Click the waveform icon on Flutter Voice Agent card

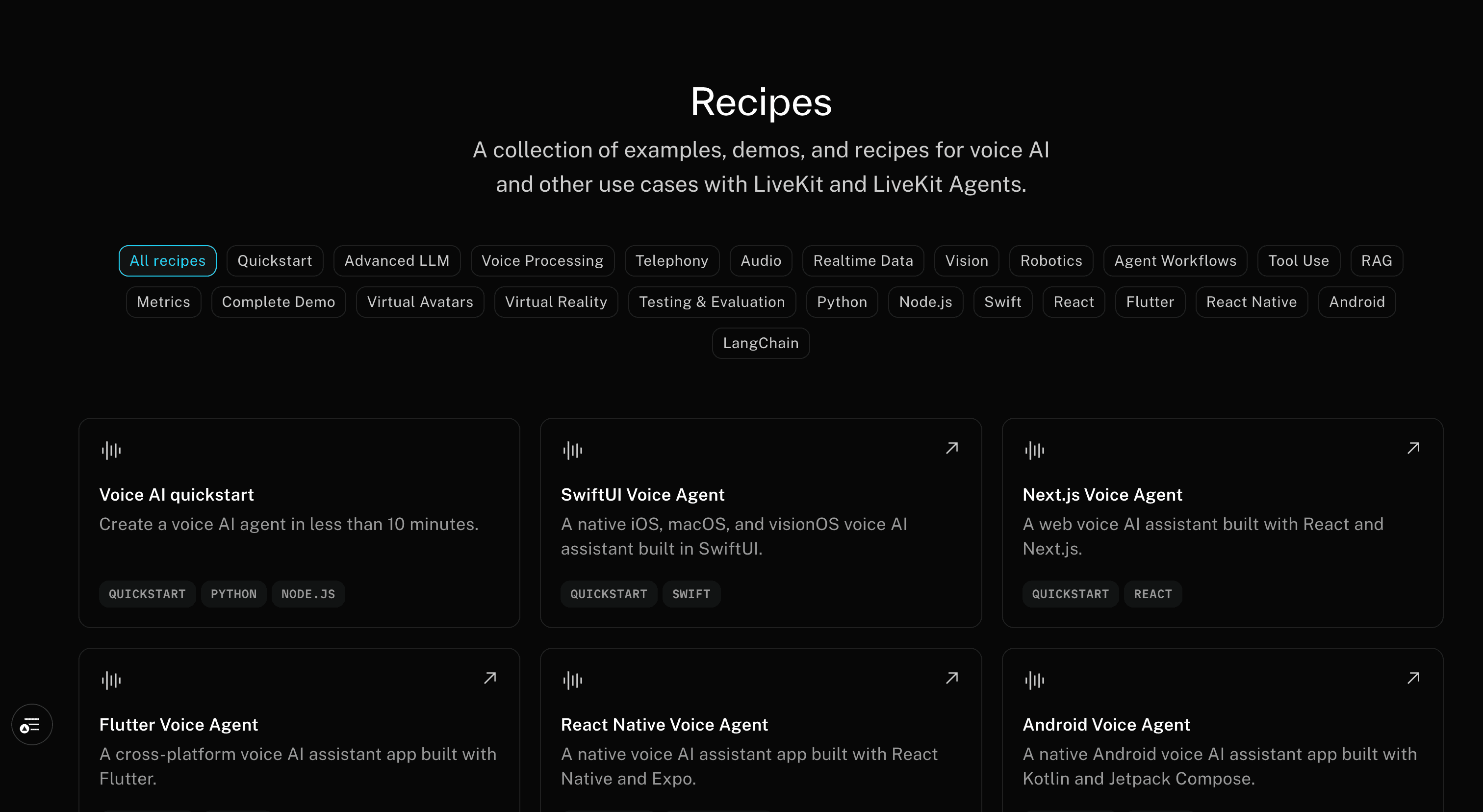click(x=111, y=680)
